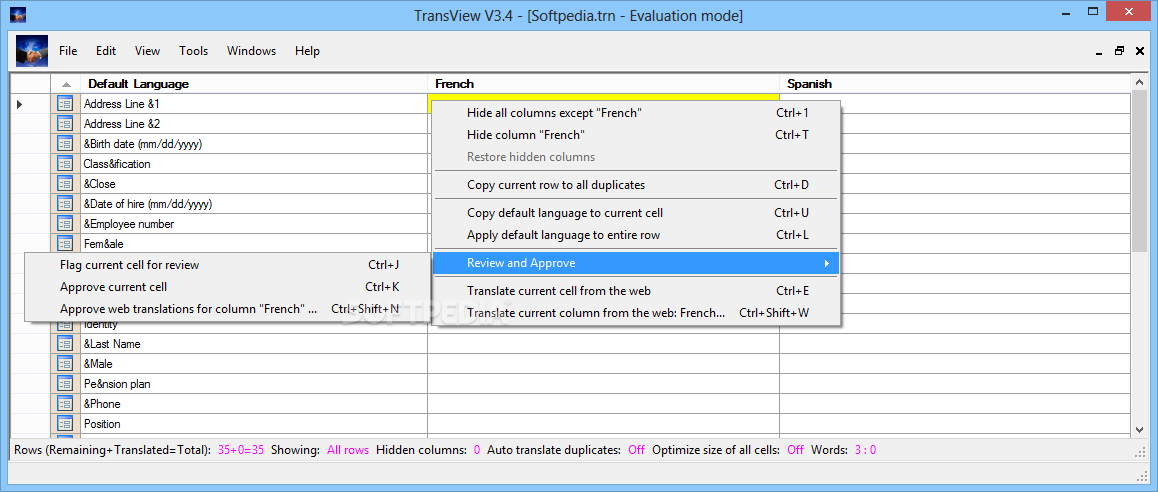Click the empty Spanish cell for &Male
Viewport: 1158px width, 492px height.
click(x=955, y=363)
